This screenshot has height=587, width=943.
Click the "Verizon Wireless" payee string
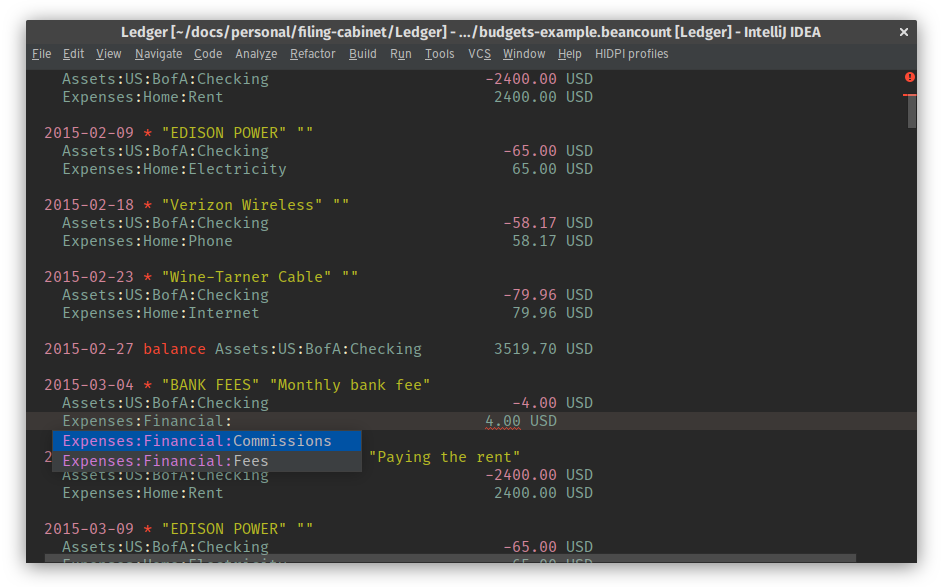coord(242,205)
